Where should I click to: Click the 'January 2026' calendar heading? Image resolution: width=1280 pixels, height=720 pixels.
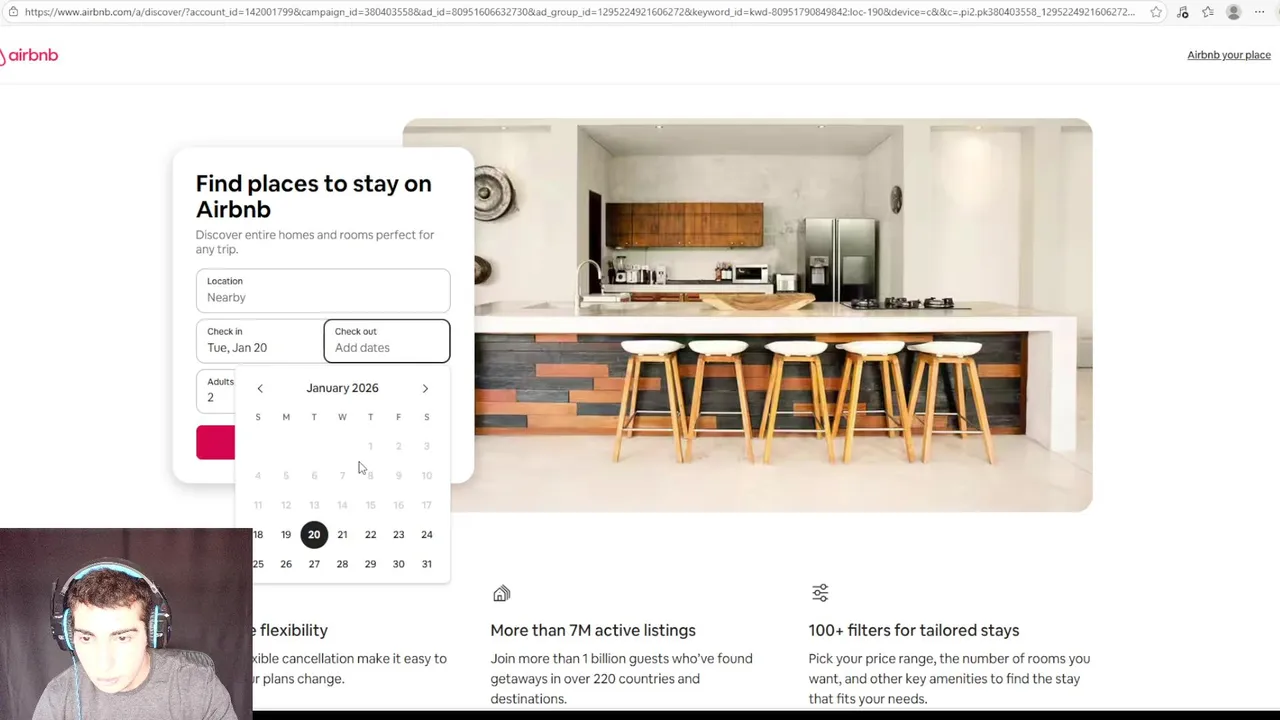[342, 388]
